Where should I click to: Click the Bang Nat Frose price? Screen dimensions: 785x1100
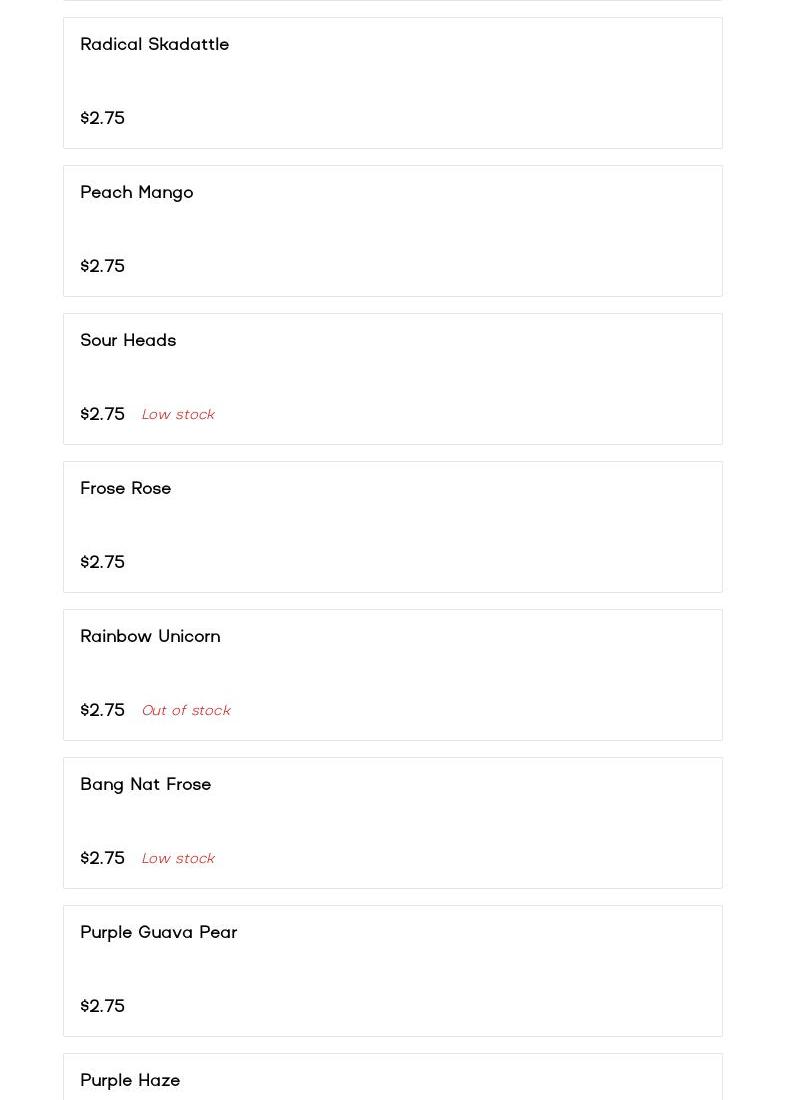point(102,858)
